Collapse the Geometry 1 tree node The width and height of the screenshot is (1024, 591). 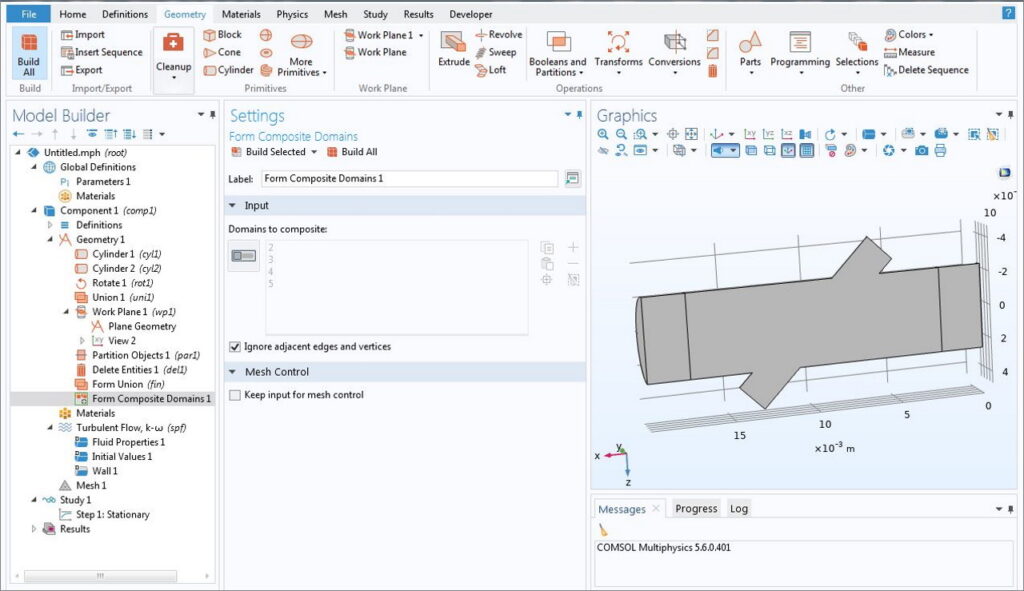[50, 240]
